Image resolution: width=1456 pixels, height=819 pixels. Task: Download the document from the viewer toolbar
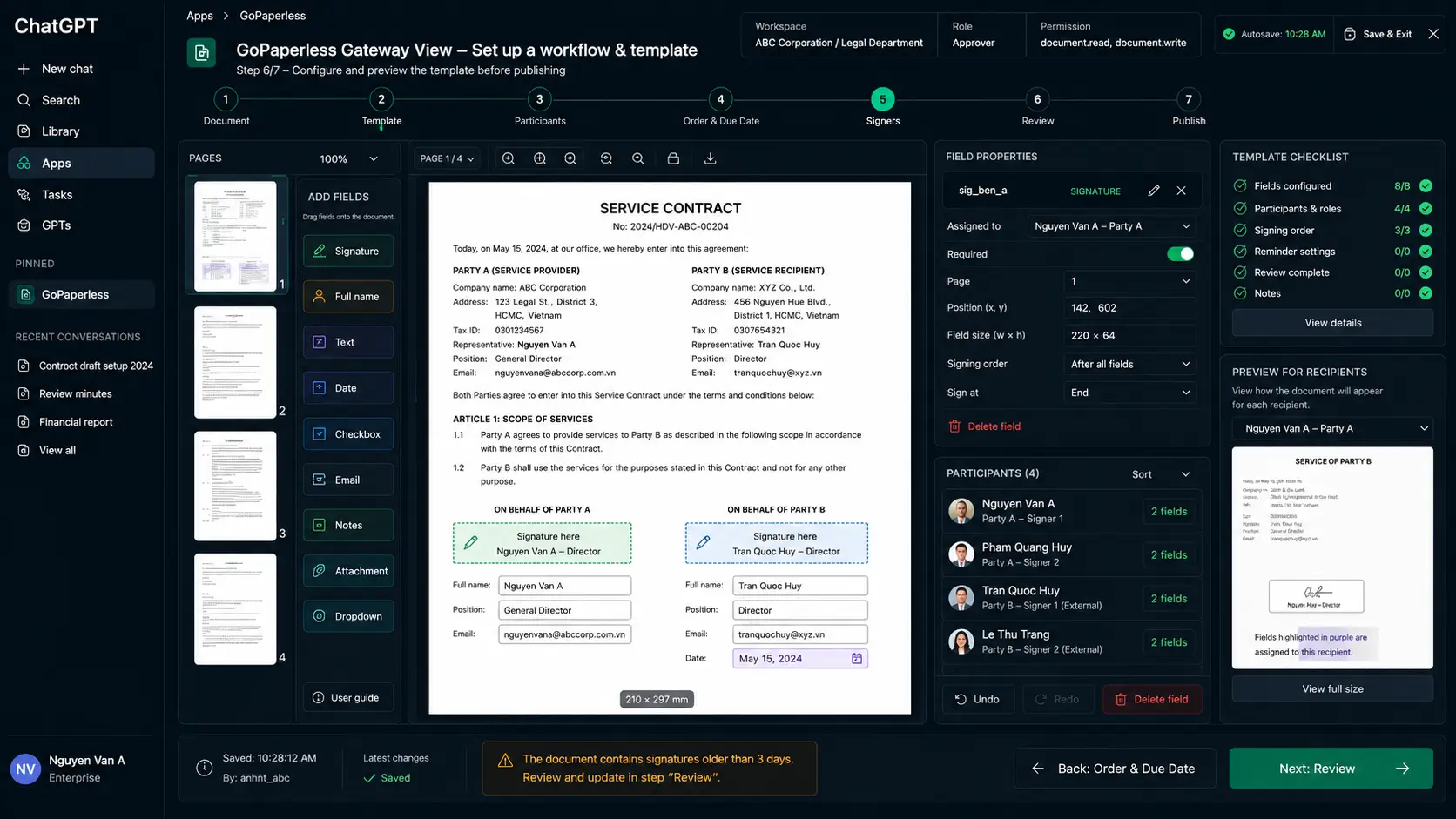[711, 158]
